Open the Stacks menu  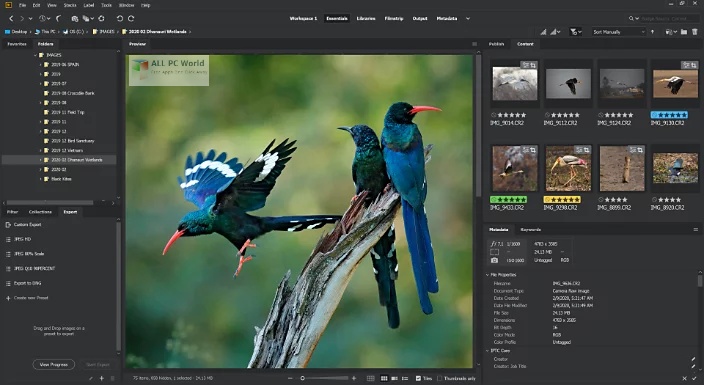[70, 5]
